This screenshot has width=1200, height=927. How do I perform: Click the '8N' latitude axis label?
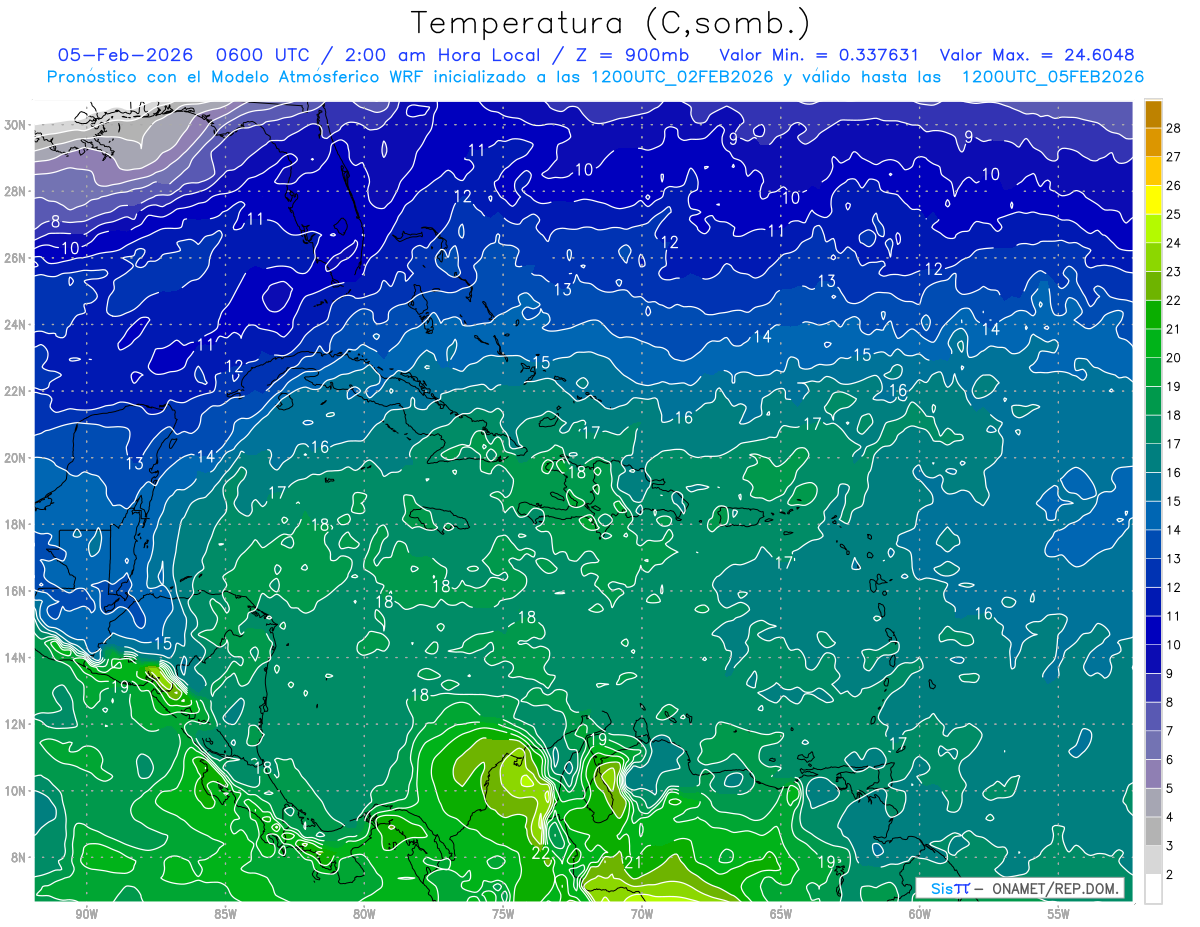tap(18, 857)
